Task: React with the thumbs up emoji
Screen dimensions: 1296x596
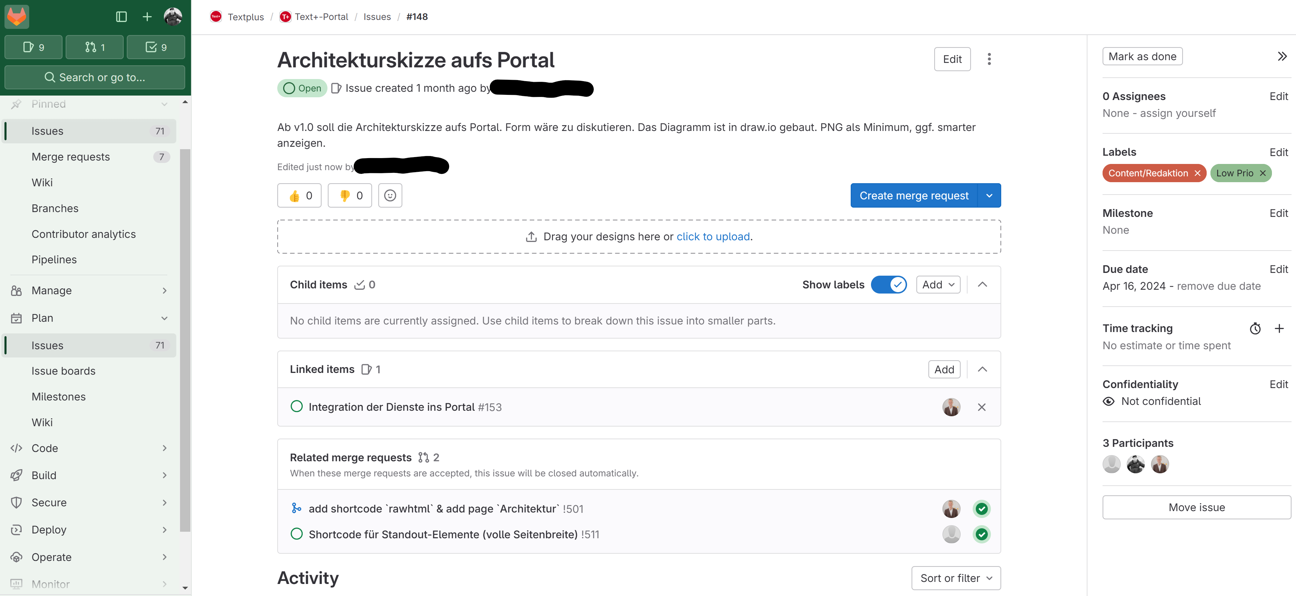Action: pyautogui.click(x=299, y=195)
